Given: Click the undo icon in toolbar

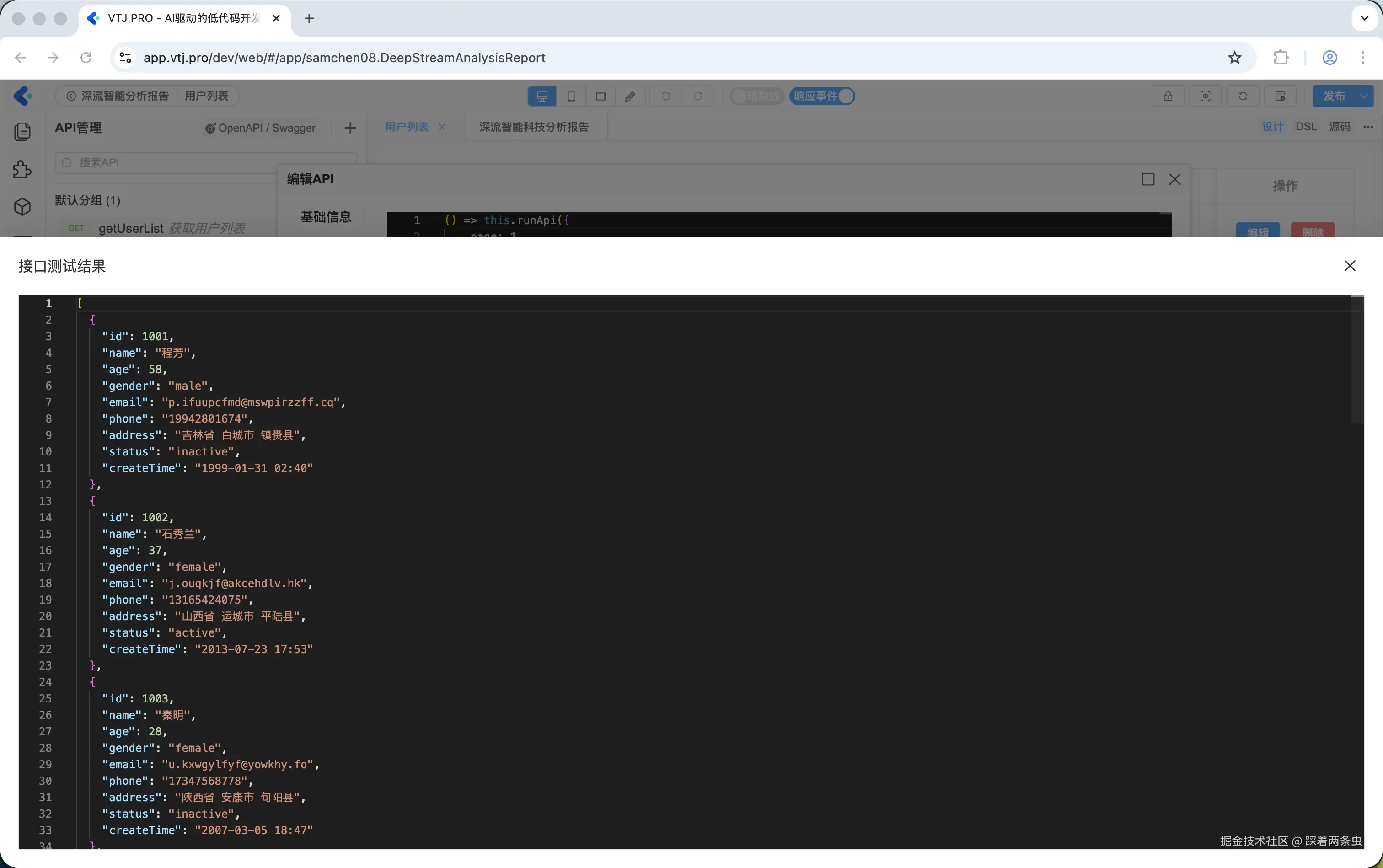Looking at the screenshot, I should tap(665, 96).
